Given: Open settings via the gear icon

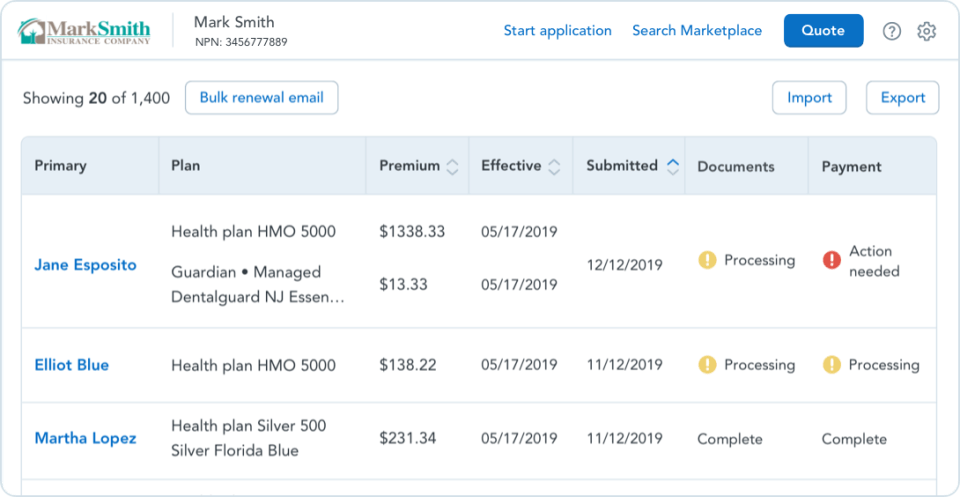Looking at the screenshot, I should click(927, 31).
